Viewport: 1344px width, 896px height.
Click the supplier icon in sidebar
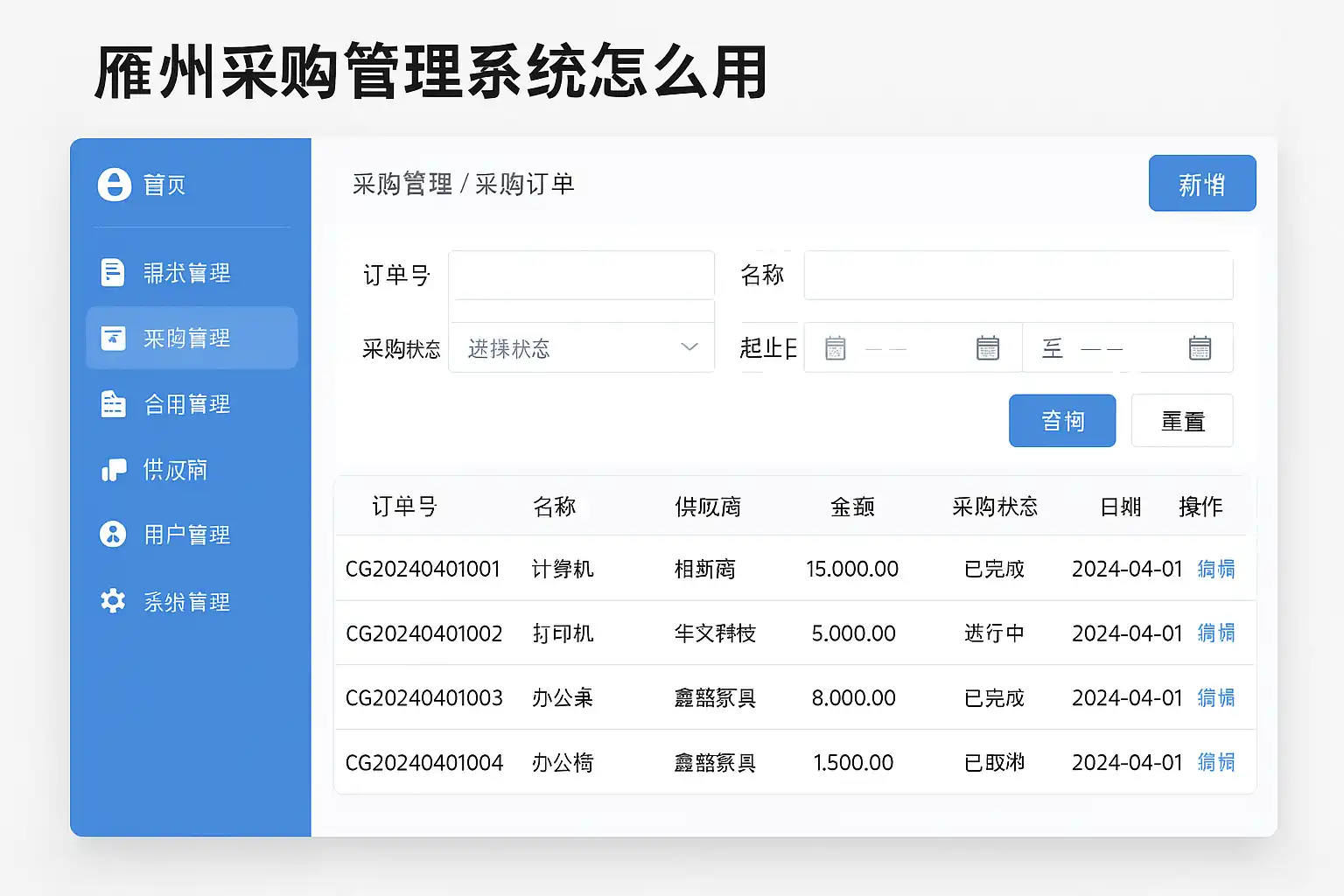[x=114, y=470]
